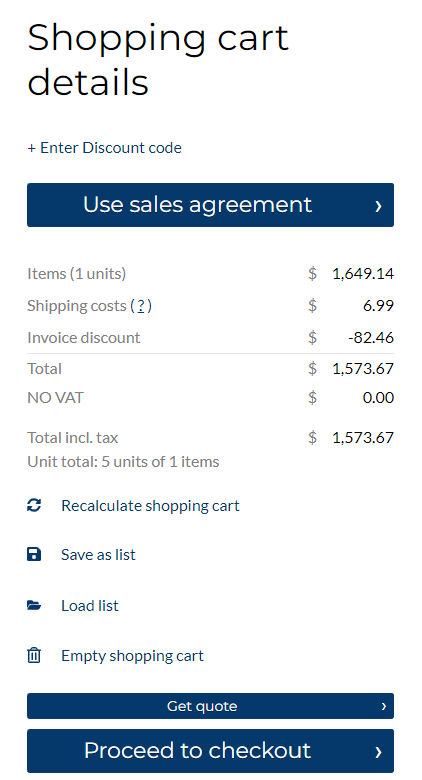Click the Recalculate shopping cart link
Image resolution: width=422 pixels, height=780 pixels.
(150, 506)
